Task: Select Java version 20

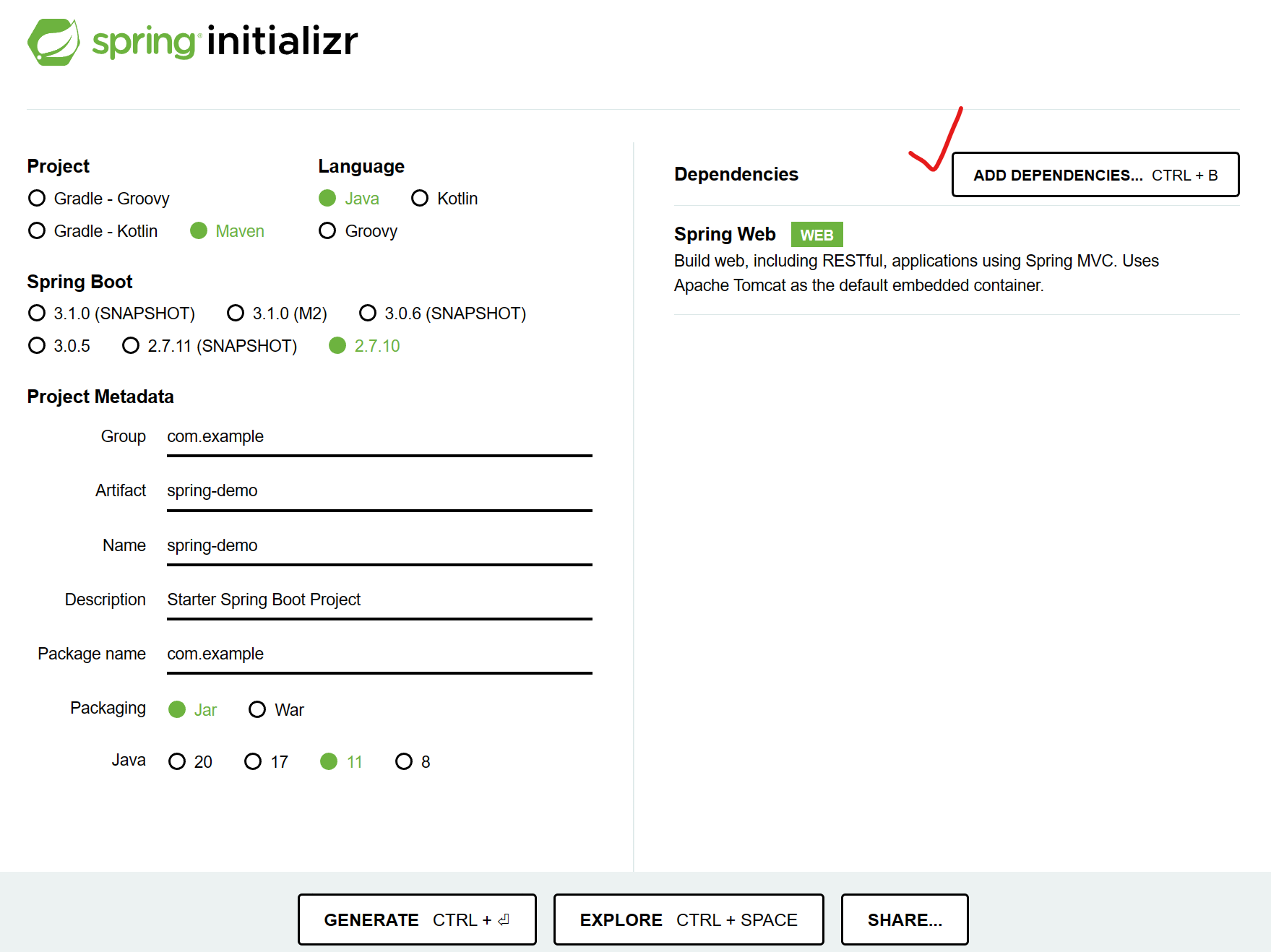Action: (190, 762)
